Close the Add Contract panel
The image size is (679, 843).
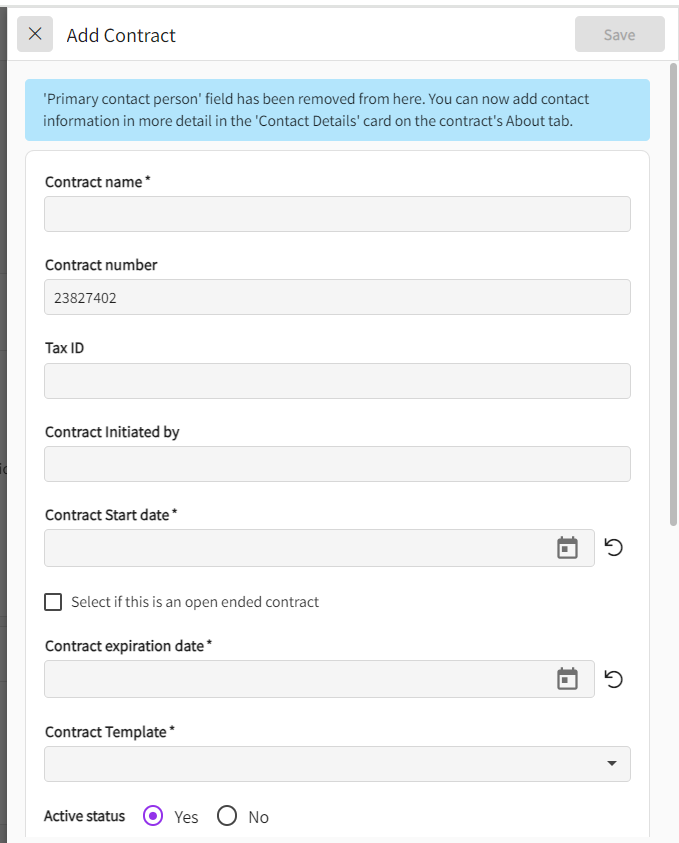click(35, 34)
